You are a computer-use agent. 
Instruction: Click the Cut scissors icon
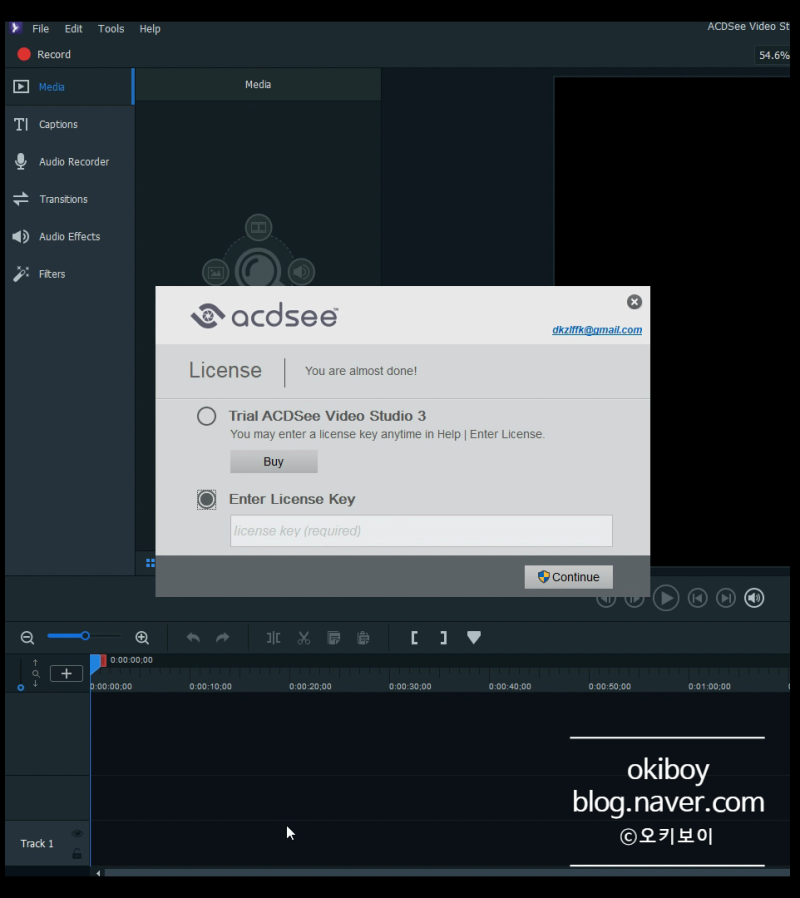(x=304, y=637)
